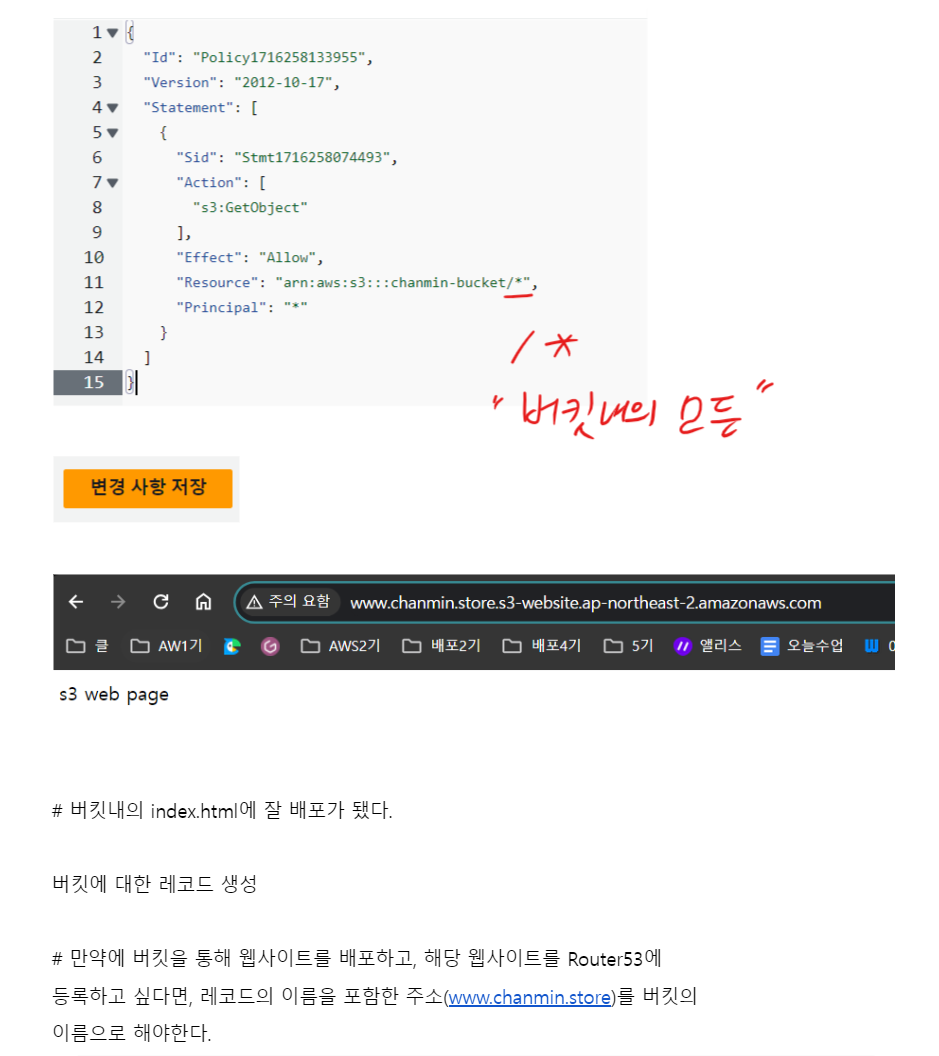Open the 오늘수업 document bookmark
Image resolution: width=939 pixels, height=1056 pixels.
pyautogui.click(x=802, y=646)
